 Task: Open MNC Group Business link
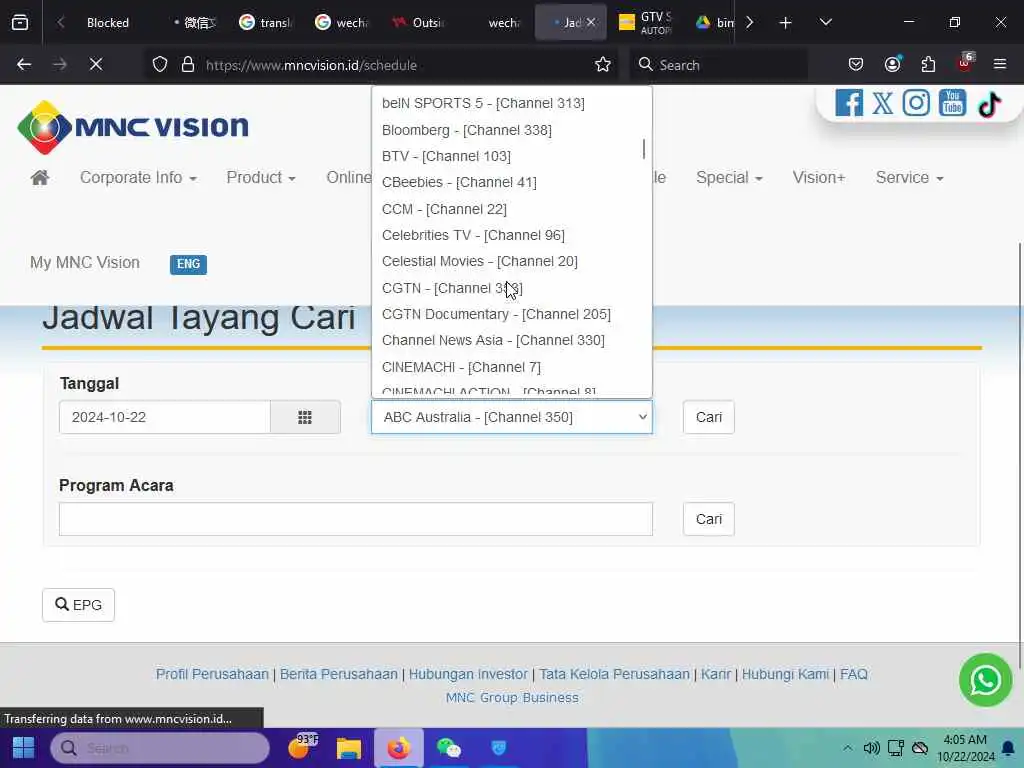[512, 697]
